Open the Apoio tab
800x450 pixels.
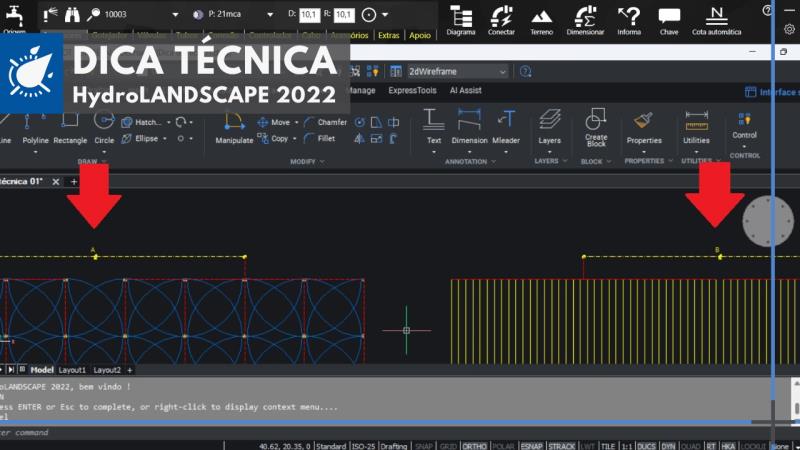coord(420,35)
